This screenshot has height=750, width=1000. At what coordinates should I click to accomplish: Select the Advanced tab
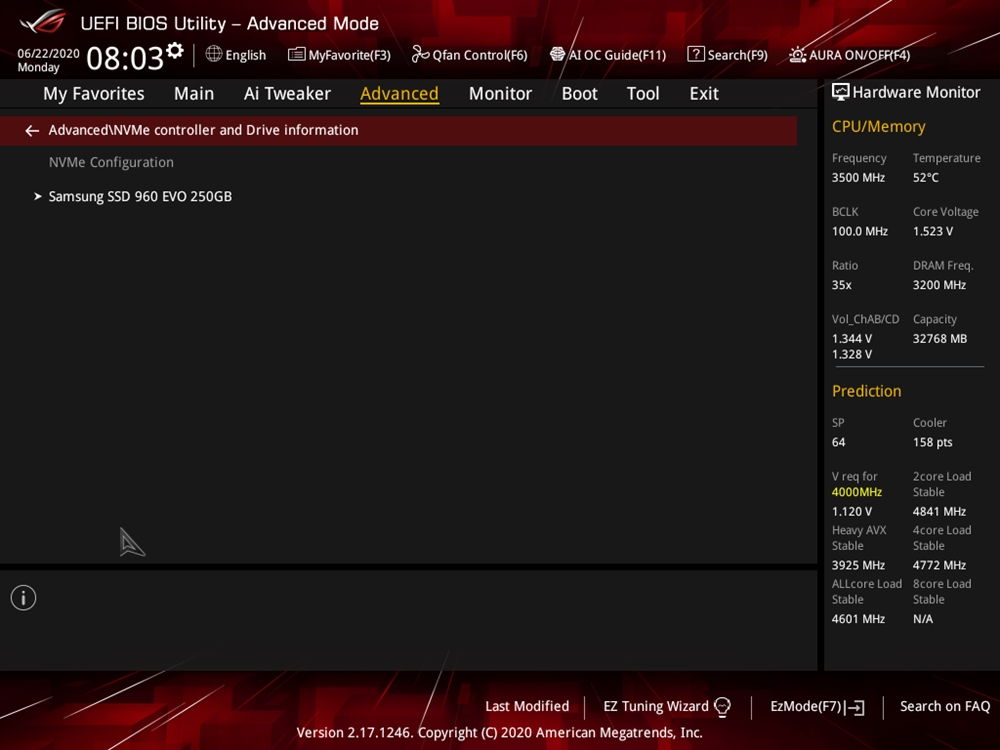point(399,94)
